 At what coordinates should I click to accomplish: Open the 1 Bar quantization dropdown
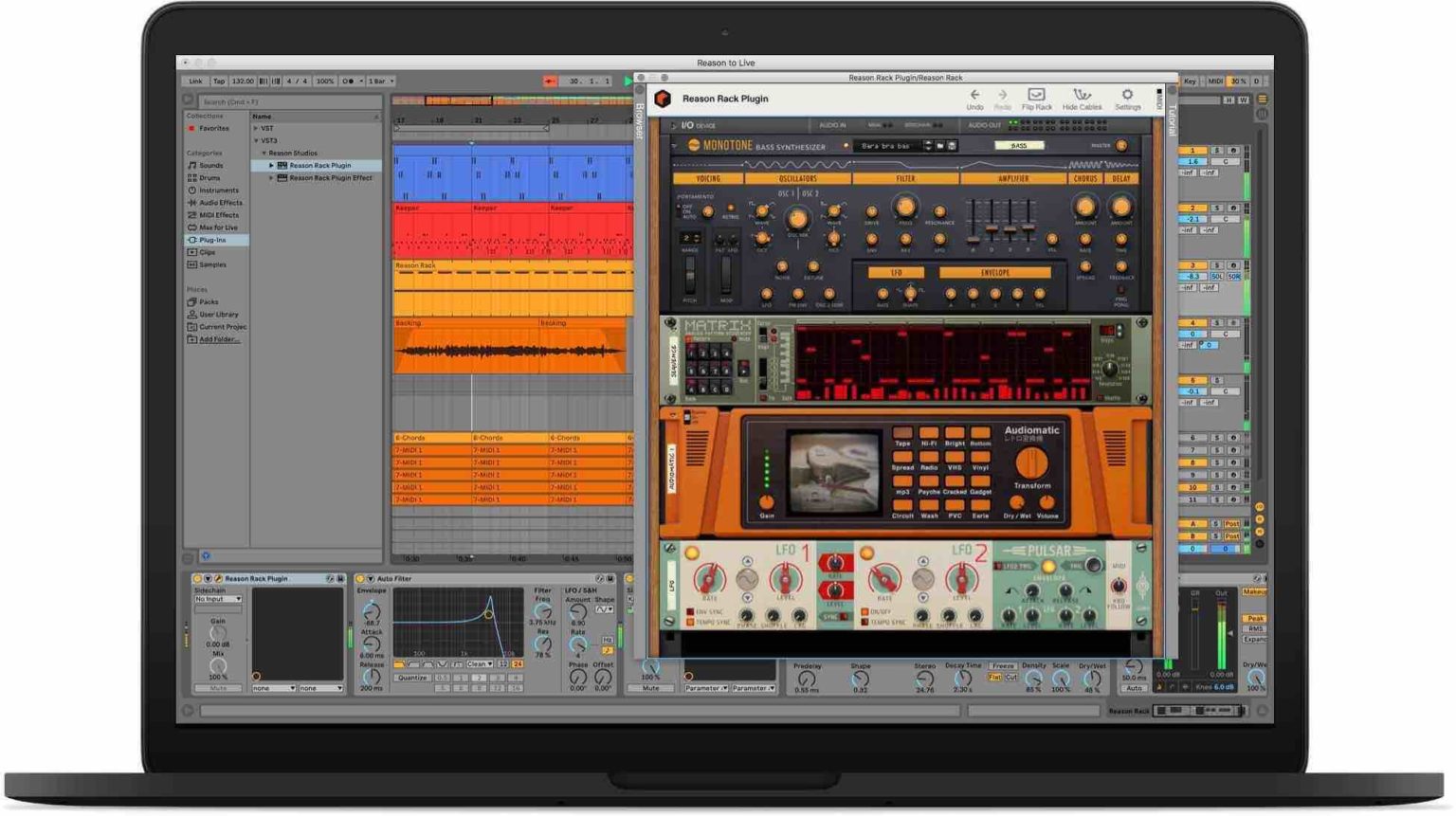381,82
